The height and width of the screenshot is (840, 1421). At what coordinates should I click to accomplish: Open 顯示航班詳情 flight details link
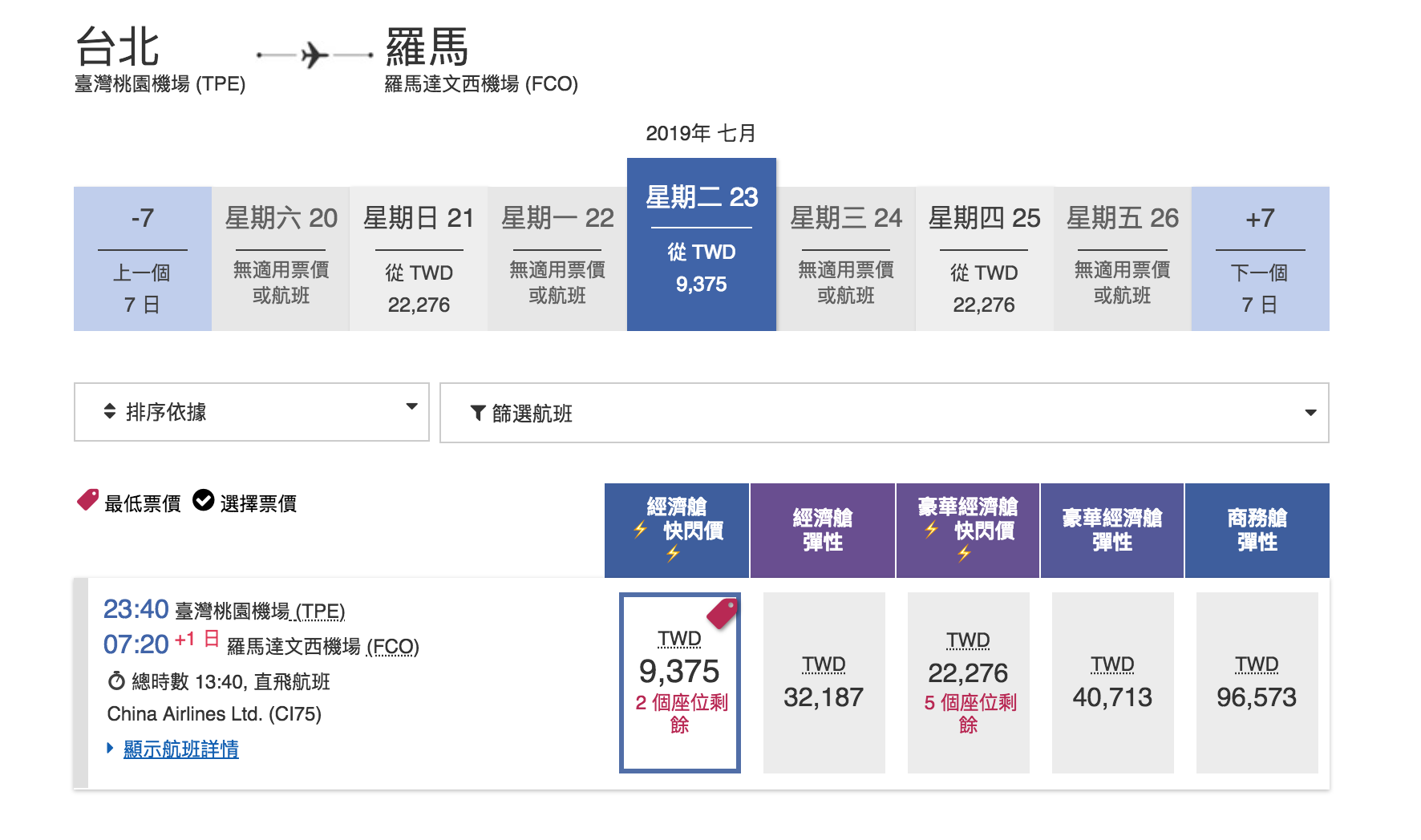pos(181,749)
